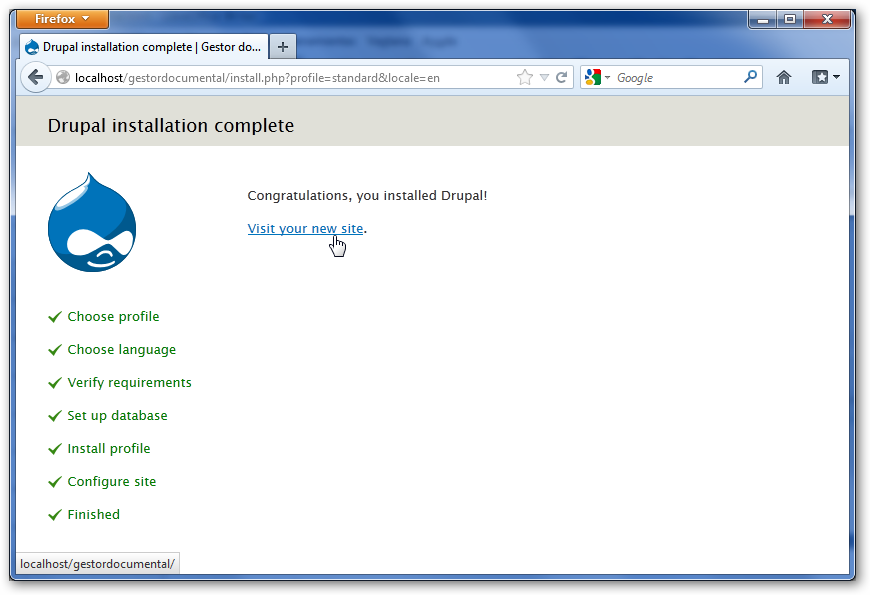This screenshot has height=595, width=870.
Task: Click the back navigation arrow
Action: point(36,77)
